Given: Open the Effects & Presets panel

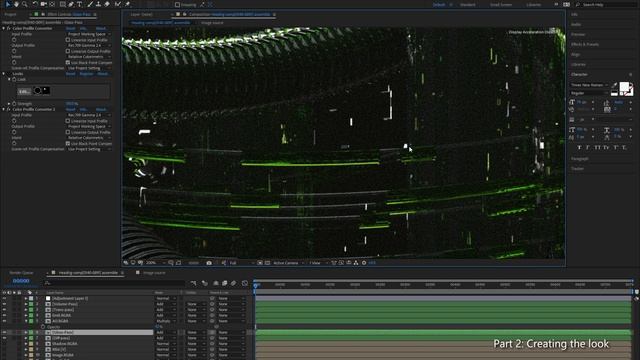Looking at the screenshot, I should [x=585, y=44].
